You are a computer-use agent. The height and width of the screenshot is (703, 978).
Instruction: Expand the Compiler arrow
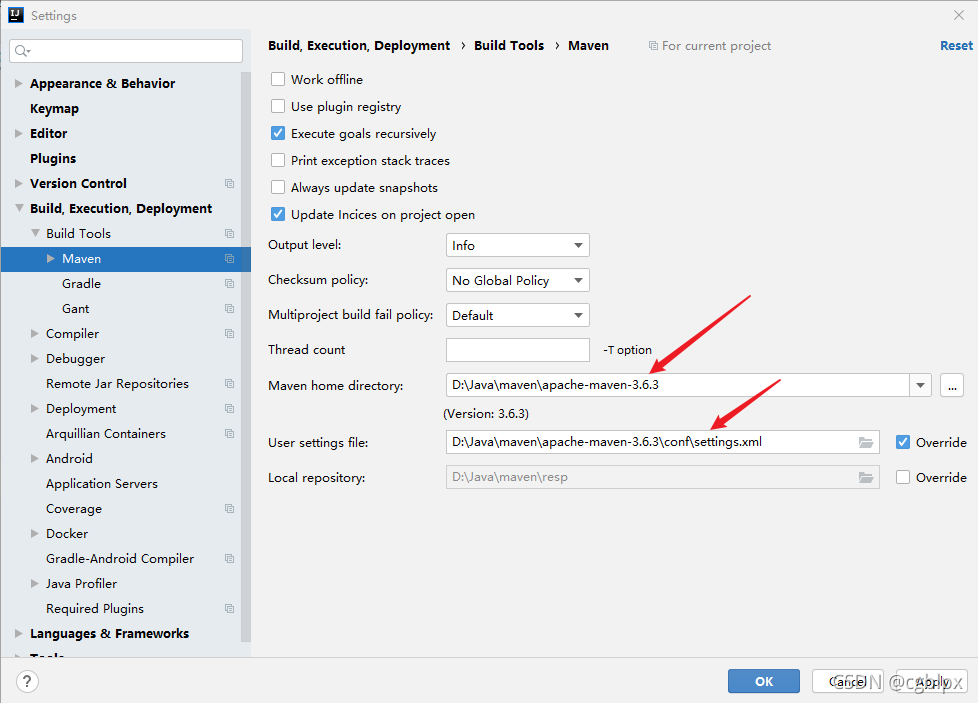pyautogui.click(x=35, y=333)
